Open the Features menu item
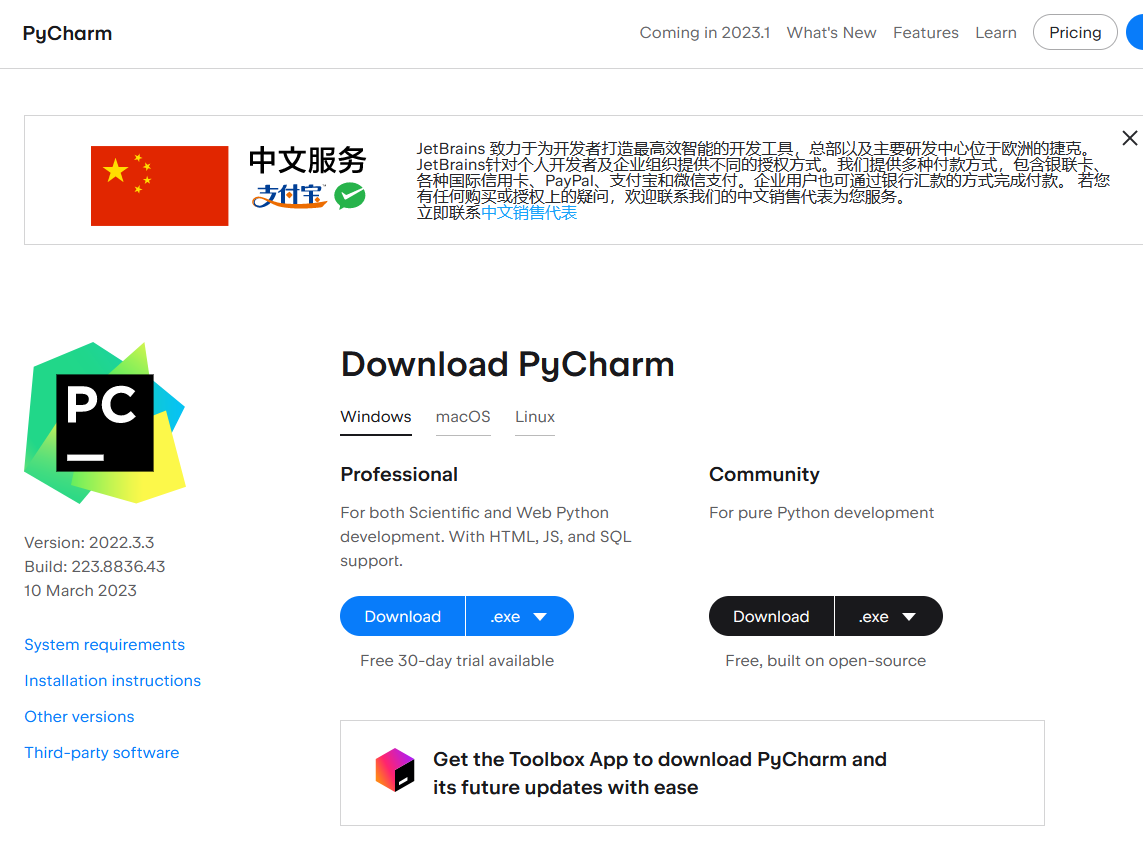The image size is (1143, 847). (x=926, y=32)
